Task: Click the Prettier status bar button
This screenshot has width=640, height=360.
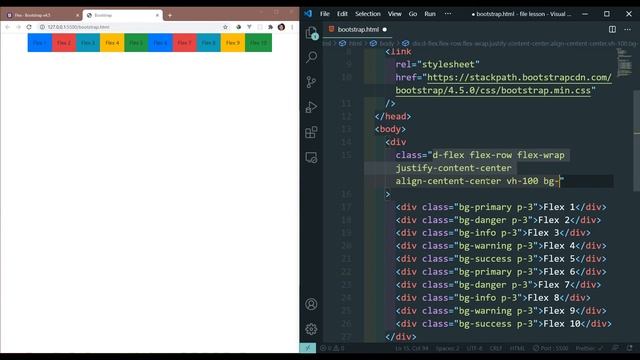Action: [x=589, y=348]
